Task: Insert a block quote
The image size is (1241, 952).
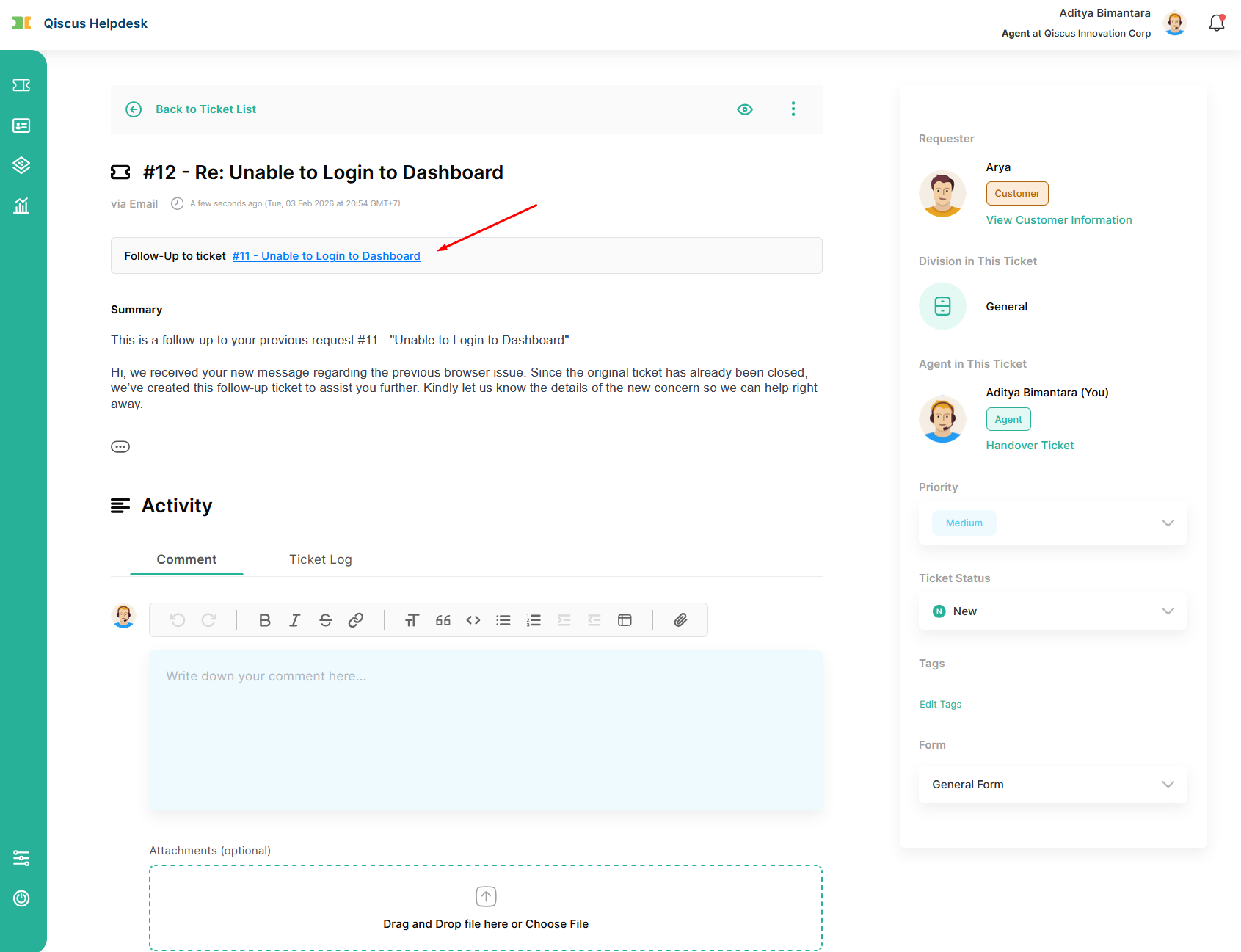Action: (x=443, y=620)
